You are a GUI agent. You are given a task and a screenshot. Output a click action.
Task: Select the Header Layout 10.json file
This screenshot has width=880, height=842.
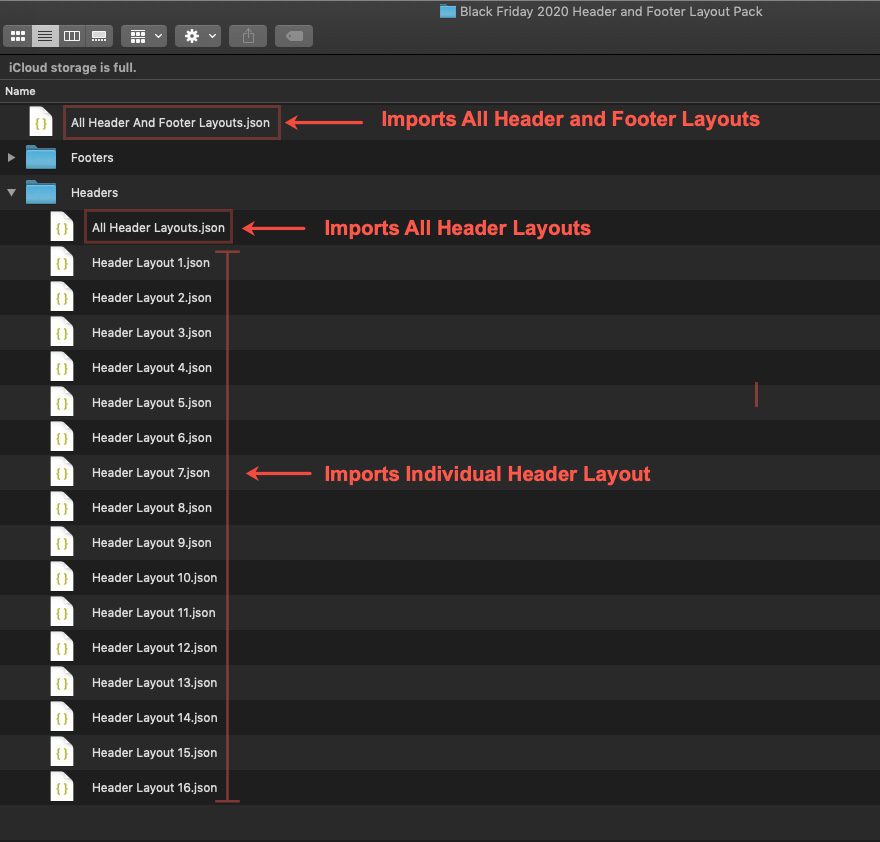tap(154, 577)
